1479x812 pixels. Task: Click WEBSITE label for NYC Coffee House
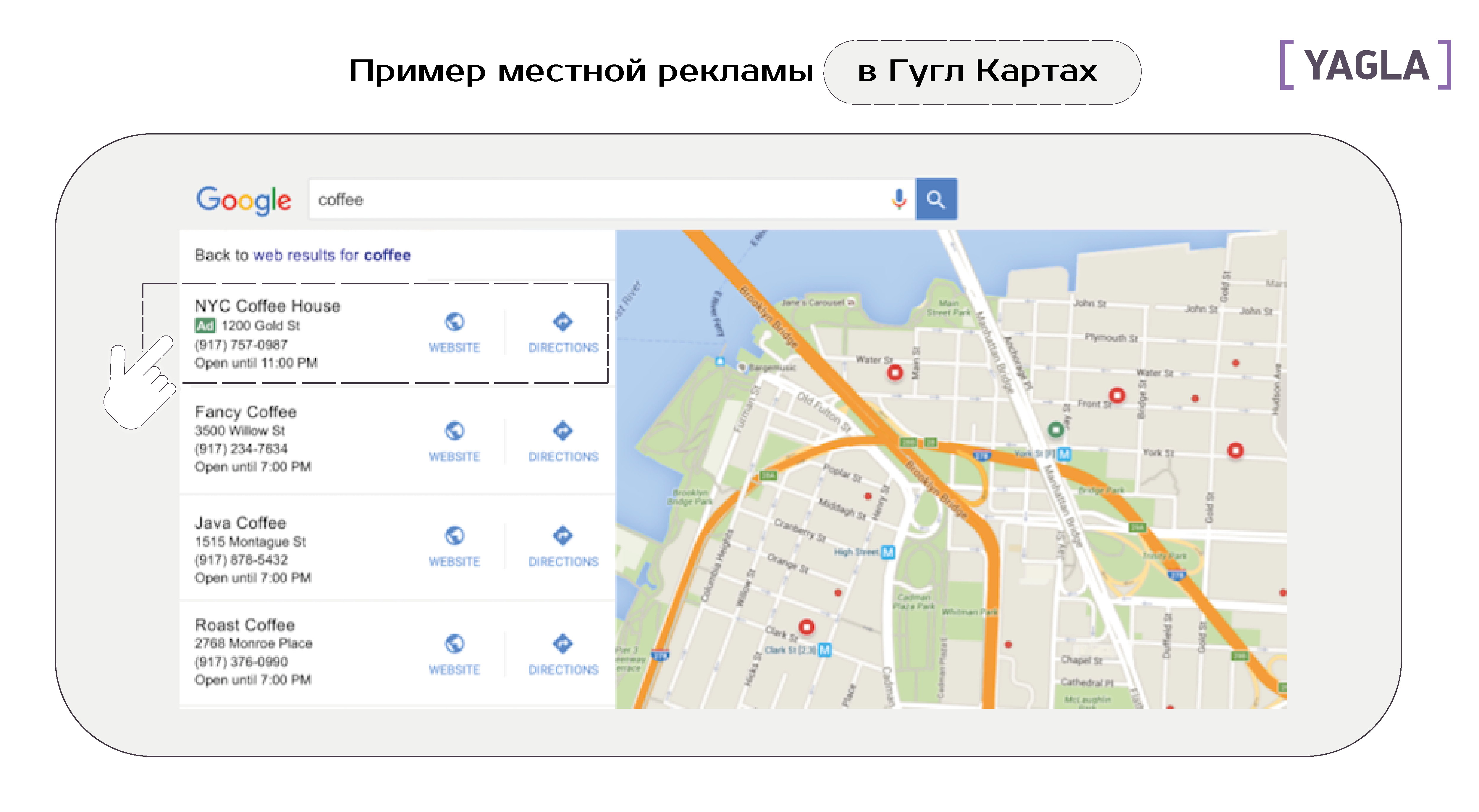(x=454, y=348)
